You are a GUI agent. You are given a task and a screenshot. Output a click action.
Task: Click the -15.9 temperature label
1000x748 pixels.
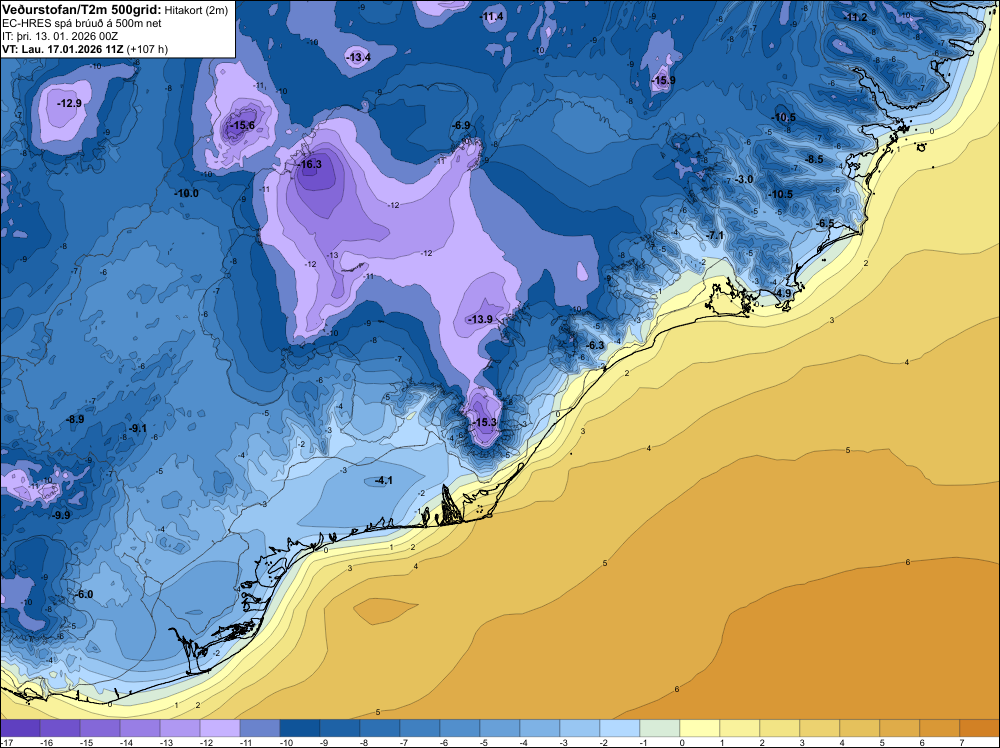coord(664,80)
